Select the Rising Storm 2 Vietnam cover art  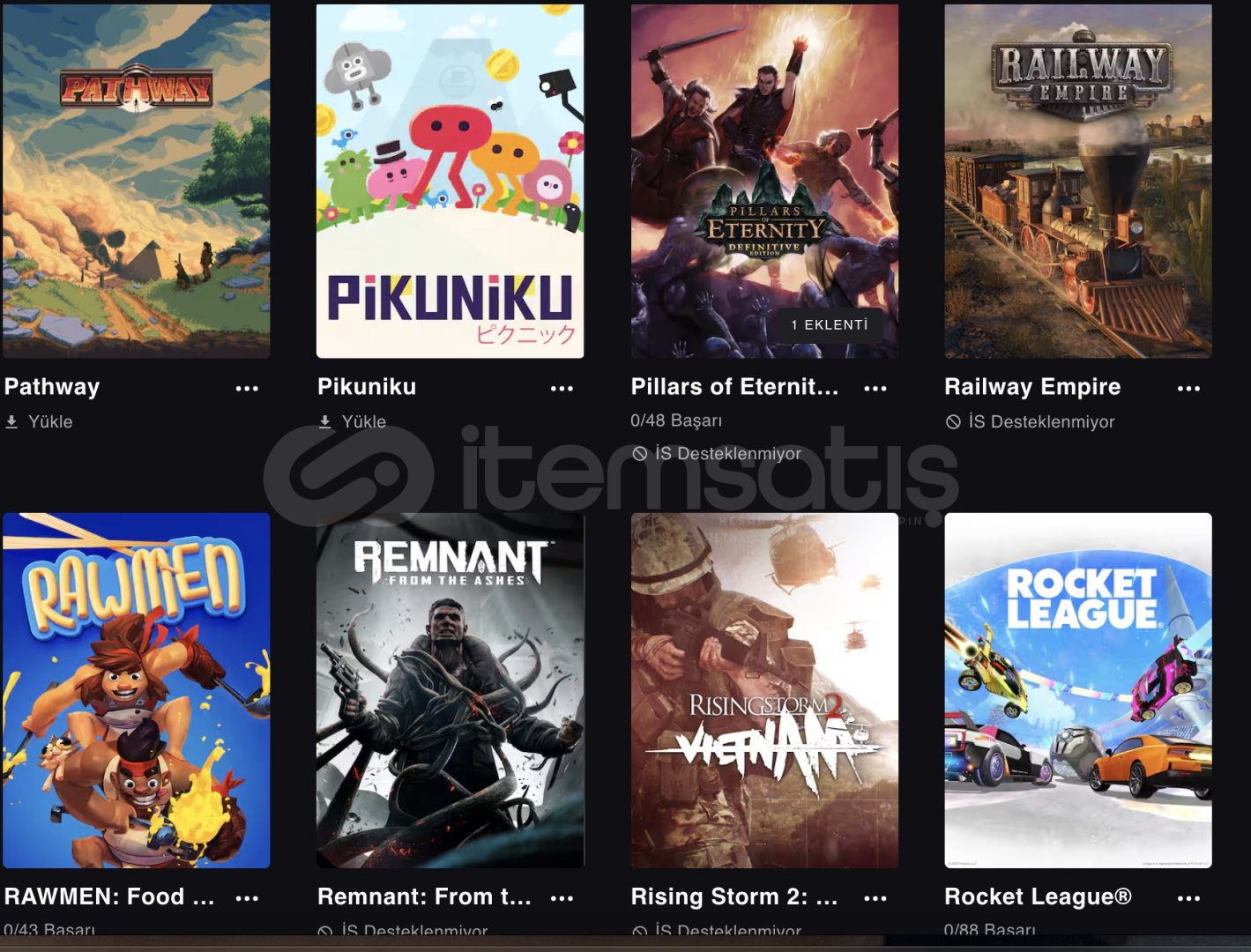pyautogui.click(x=764, y=690)
